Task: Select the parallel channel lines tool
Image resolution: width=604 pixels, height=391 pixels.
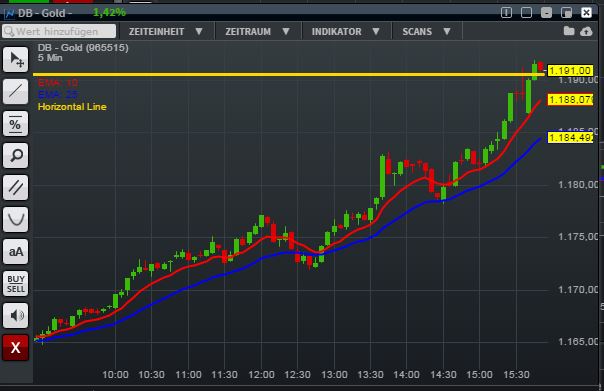Action: (x=15, y=188)
